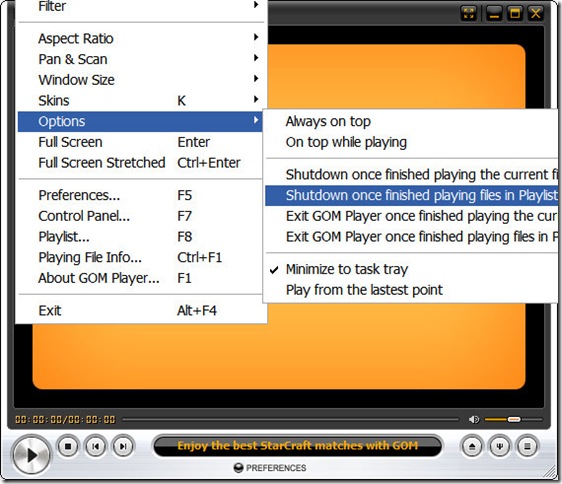Click the fullscreen icon in title bar

468,14
